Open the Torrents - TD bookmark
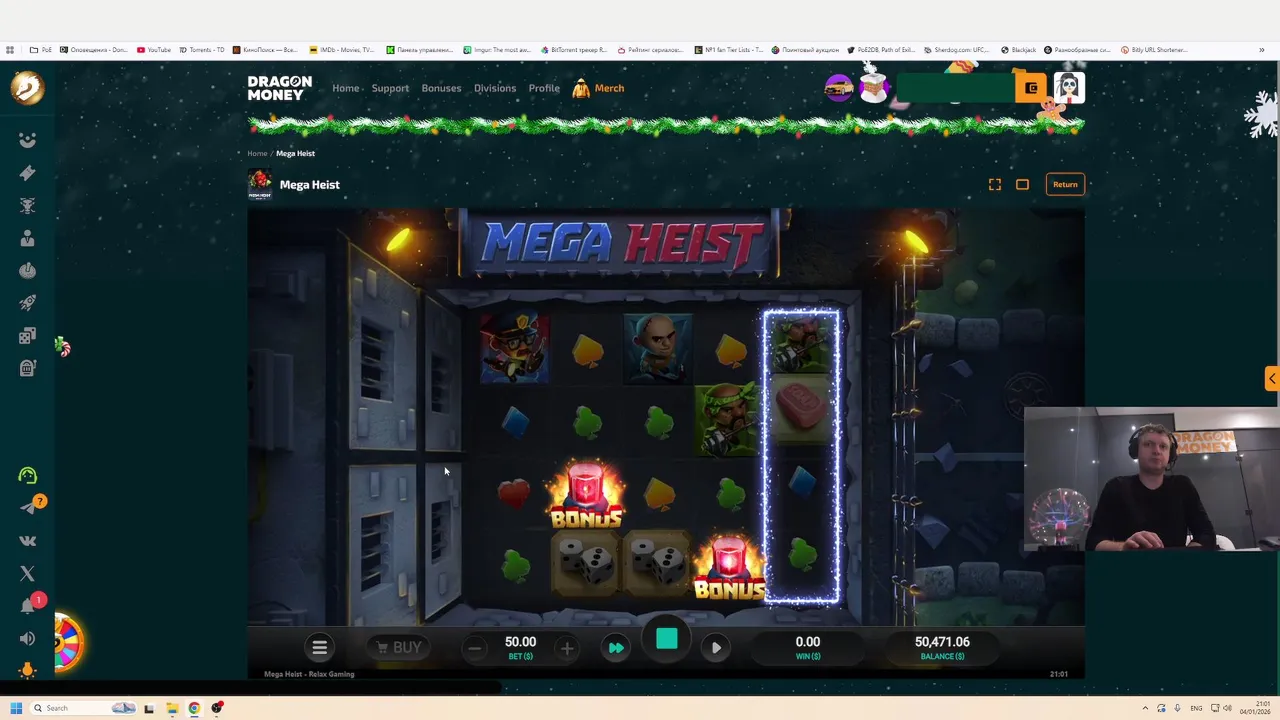The height and width of the screenshot is (720, 1280). pos(201,50)
